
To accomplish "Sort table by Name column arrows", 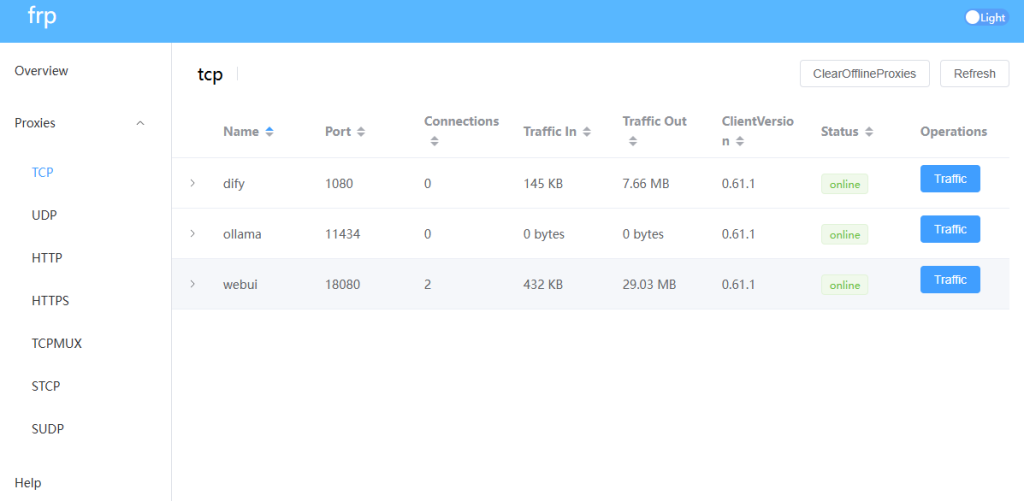I will click(269, 132).
